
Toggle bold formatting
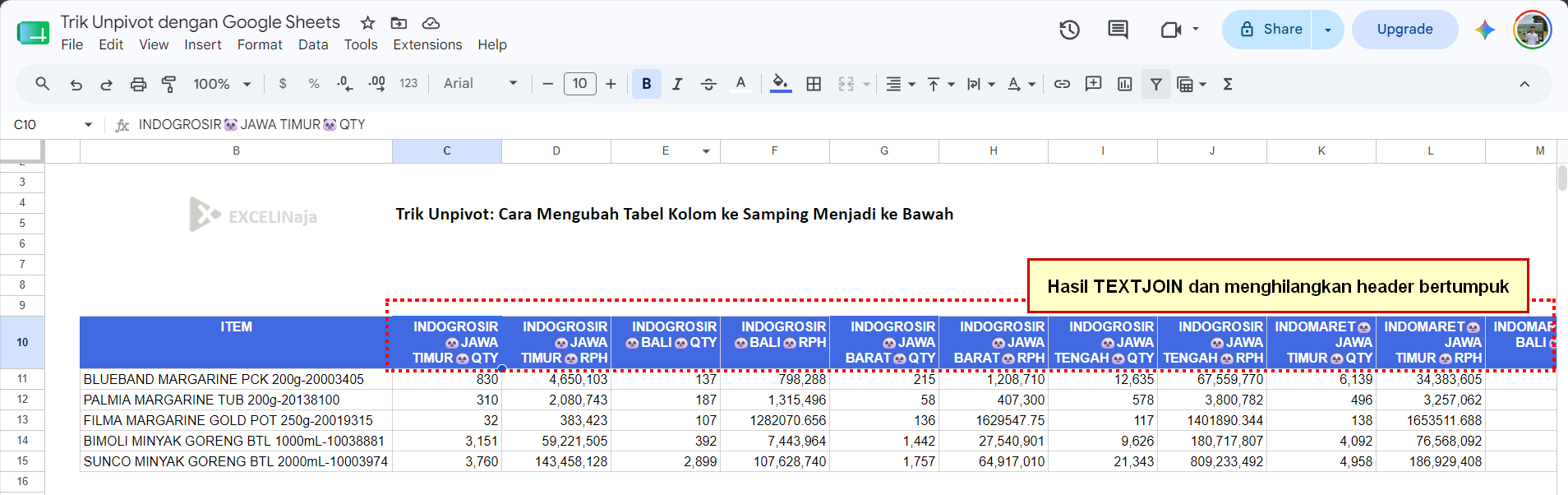tap(647, 84)
